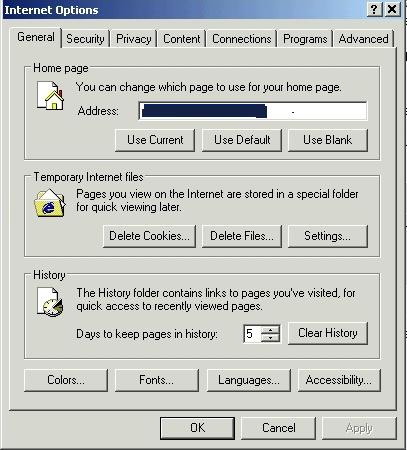
Task: Click the Use Current button
Action: (x=155, y=140)
